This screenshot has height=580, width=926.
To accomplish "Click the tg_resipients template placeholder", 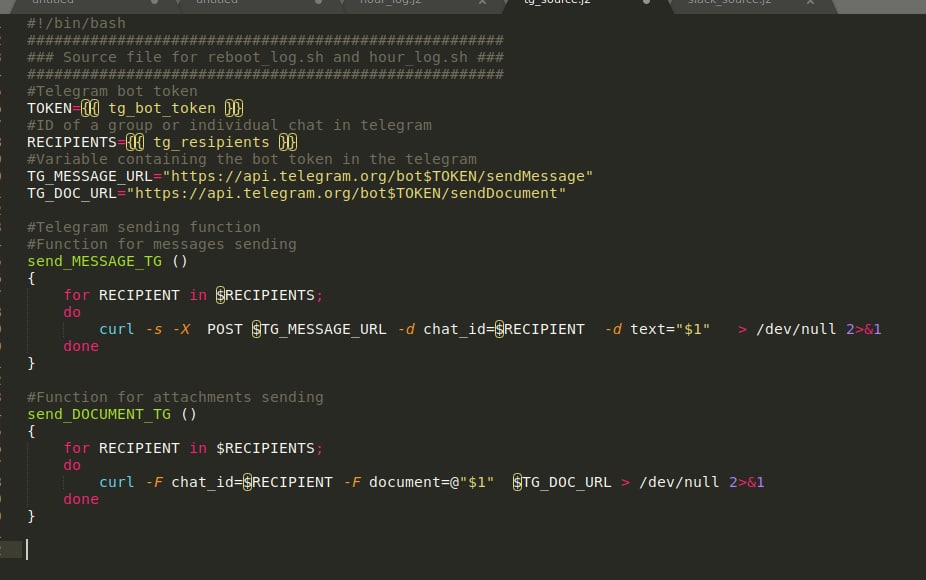I will coord(211,143).
